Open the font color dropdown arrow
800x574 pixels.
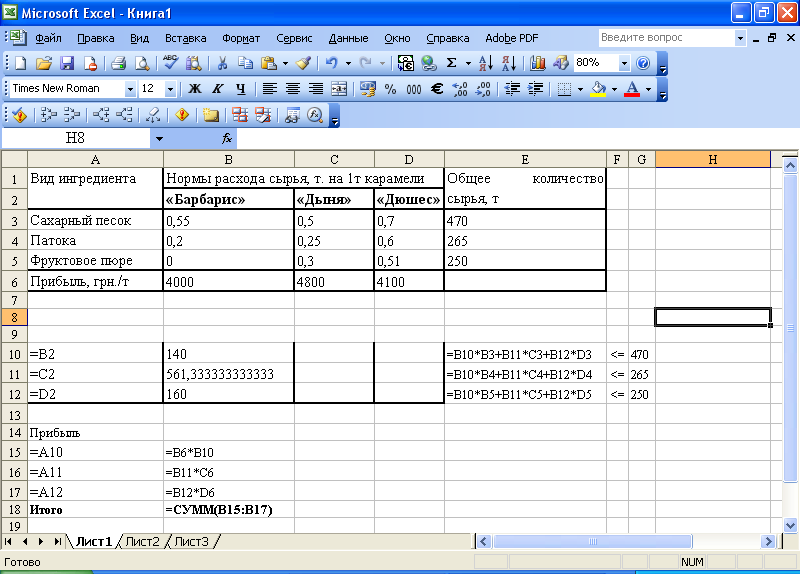pos(648,89)
